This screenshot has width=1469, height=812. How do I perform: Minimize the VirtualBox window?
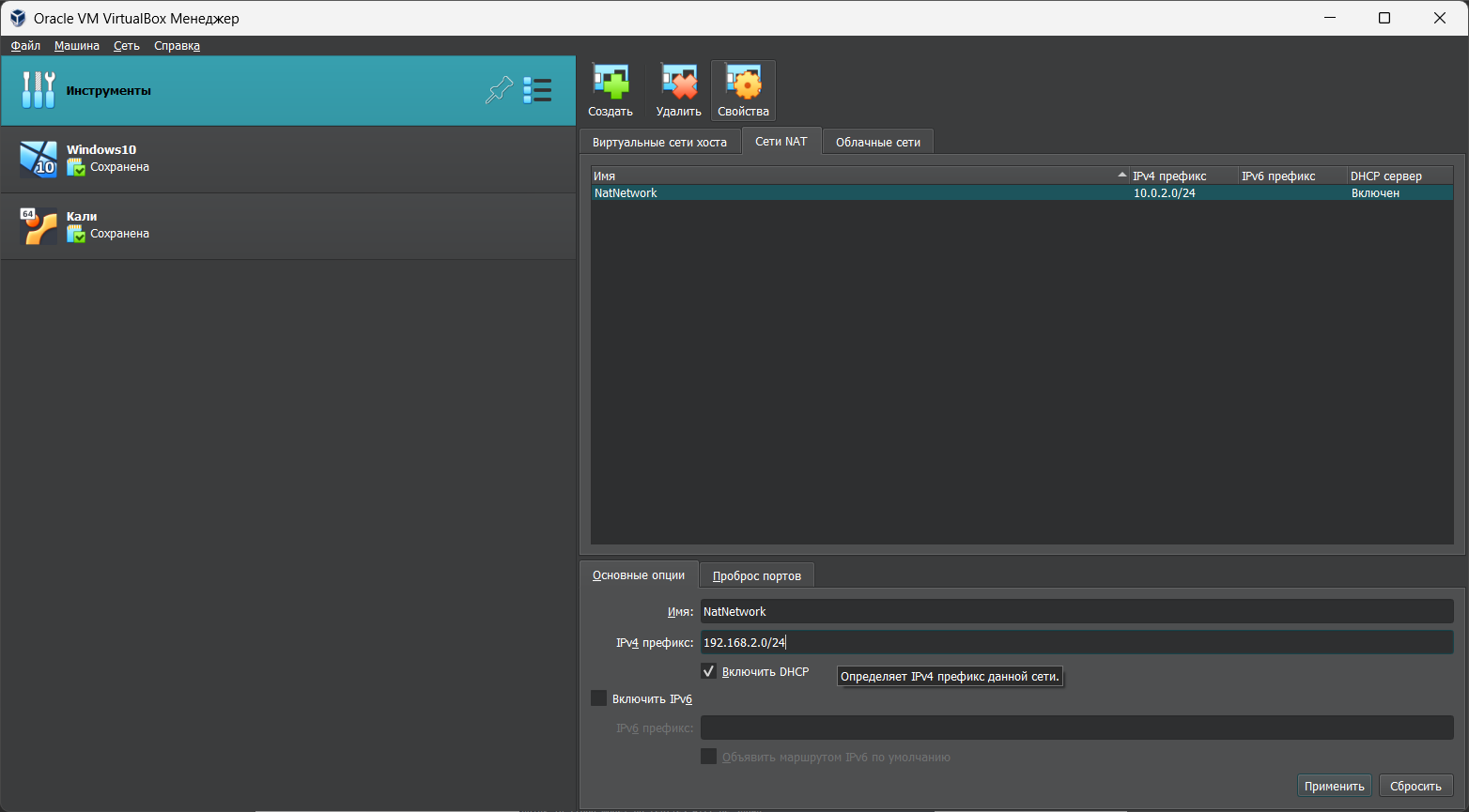(x=1330, y=18)
